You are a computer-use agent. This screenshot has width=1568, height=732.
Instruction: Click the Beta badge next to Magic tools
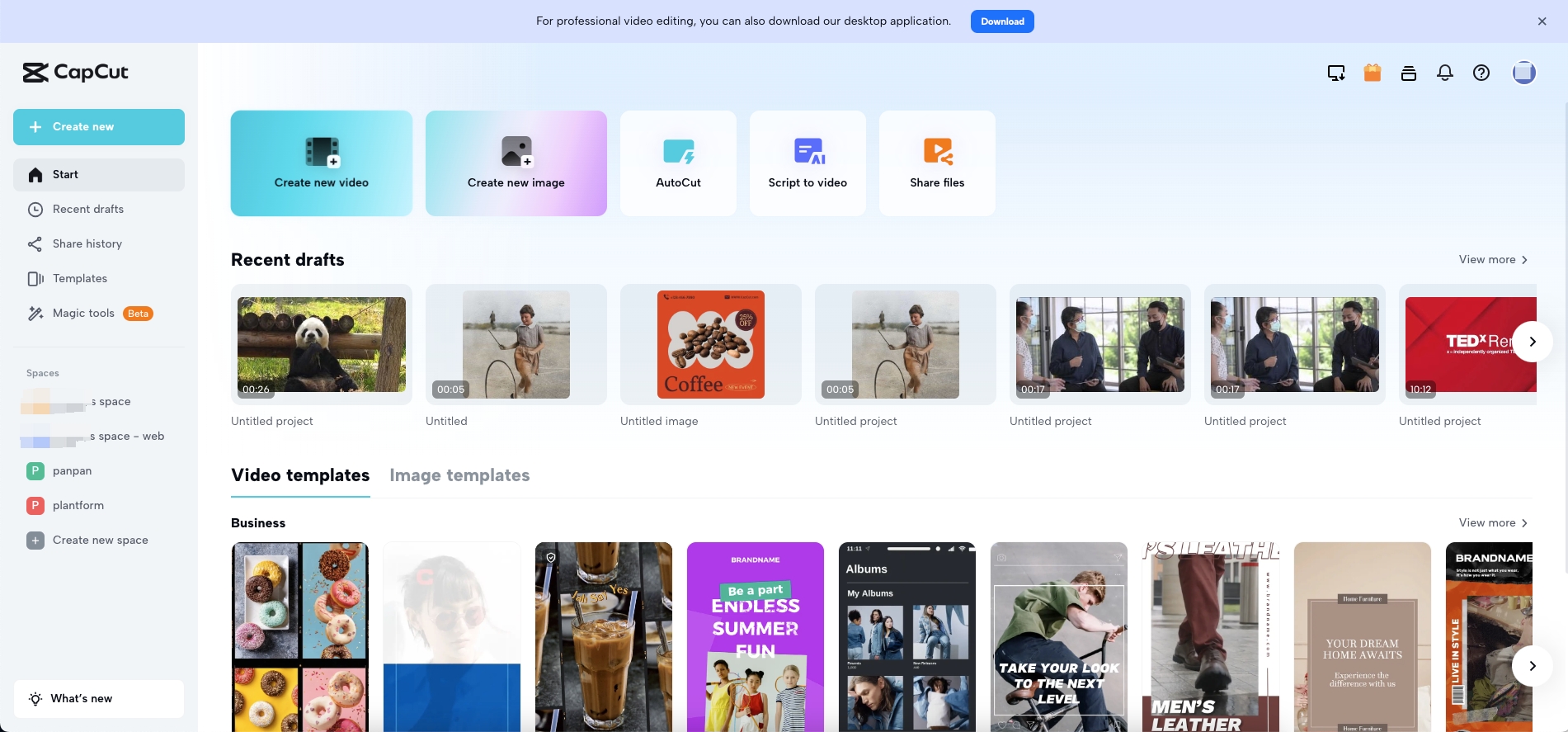[x=139, y=314]
